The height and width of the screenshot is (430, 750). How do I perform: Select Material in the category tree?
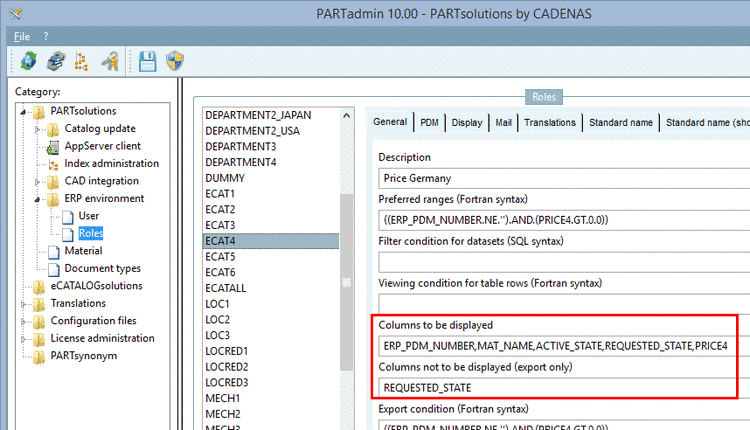[83, 251]
